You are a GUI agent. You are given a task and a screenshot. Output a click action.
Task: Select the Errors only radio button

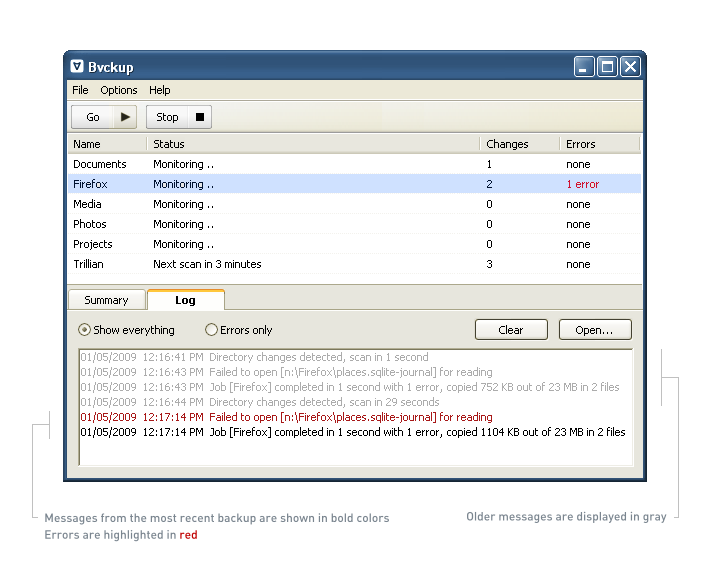[211, 330]
